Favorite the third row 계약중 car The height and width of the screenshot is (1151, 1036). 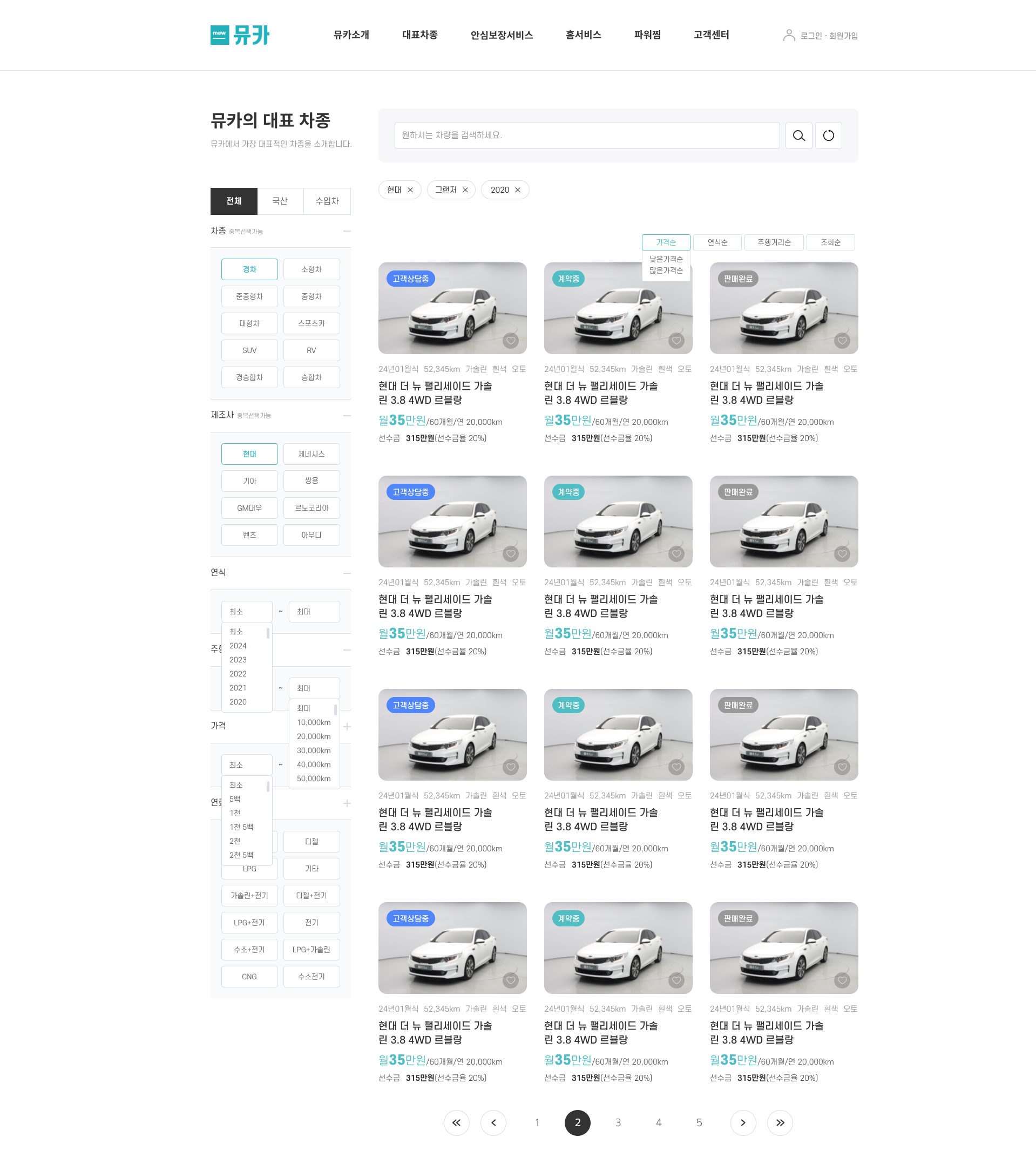676,767
